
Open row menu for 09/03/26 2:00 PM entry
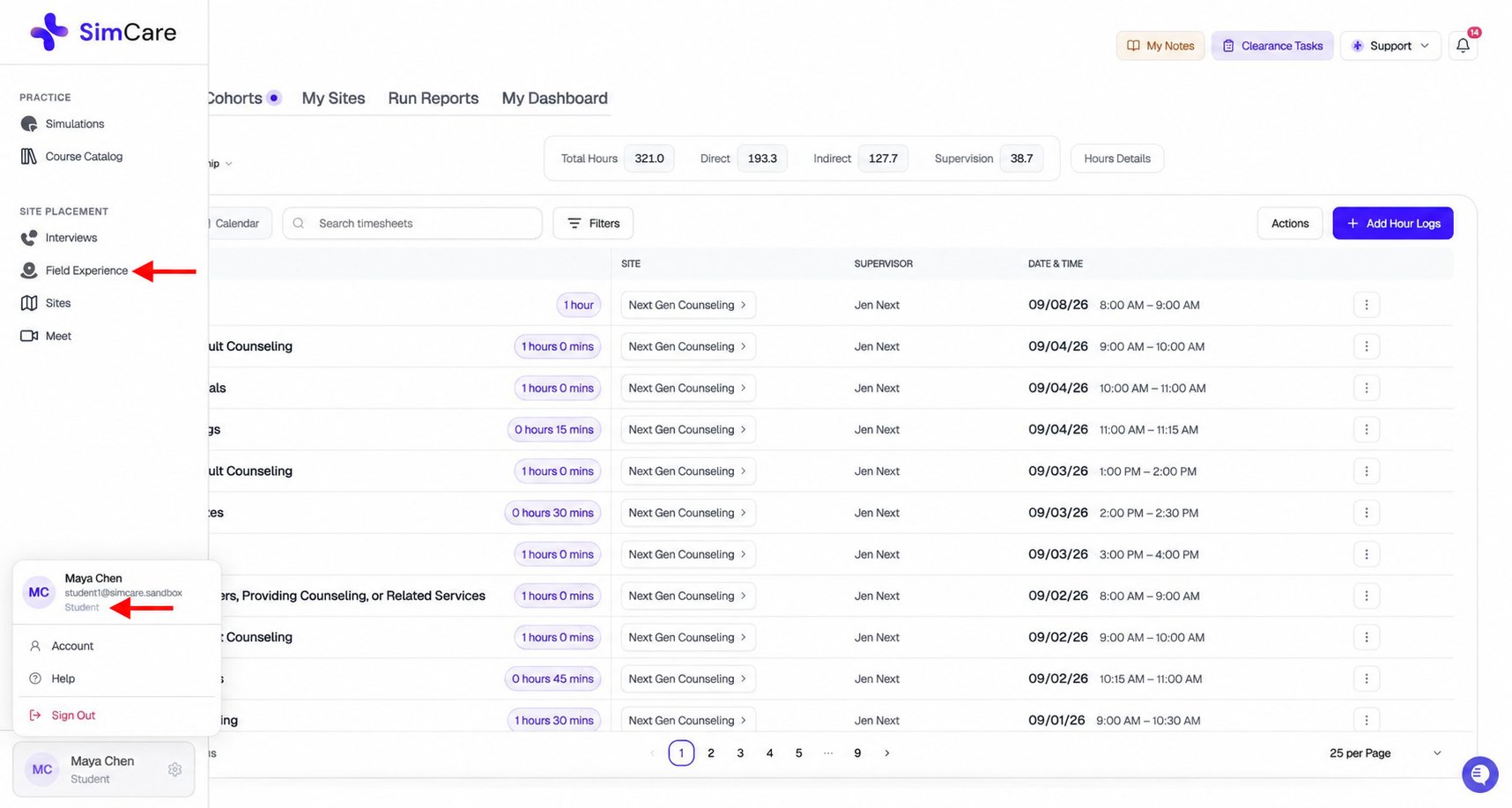(x=1367, y=513)
